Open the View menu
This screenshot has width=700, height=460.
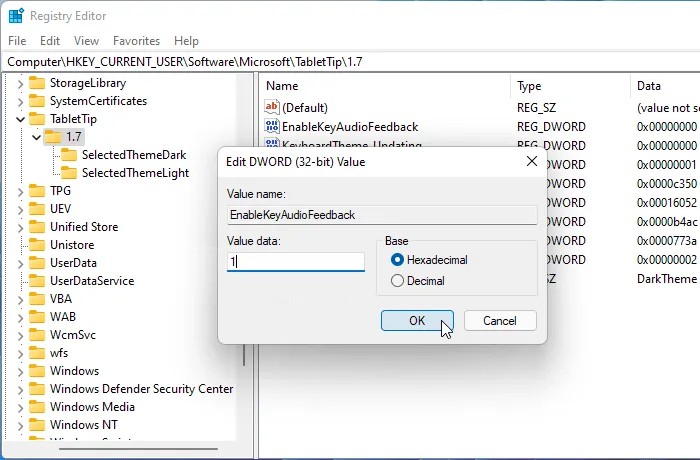click(x=86, y=41)
